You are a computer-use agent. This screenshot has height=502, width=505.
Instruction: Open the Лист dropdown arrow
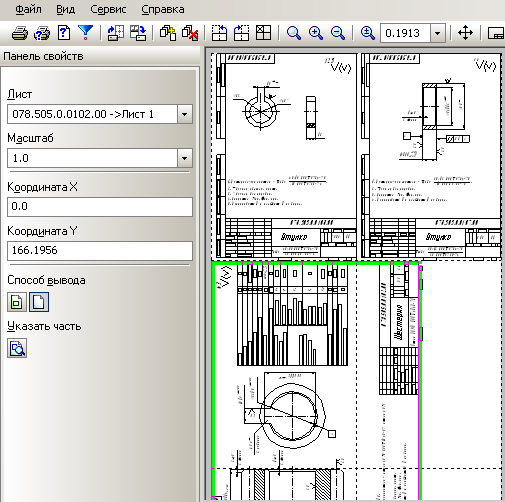point(185,114)
